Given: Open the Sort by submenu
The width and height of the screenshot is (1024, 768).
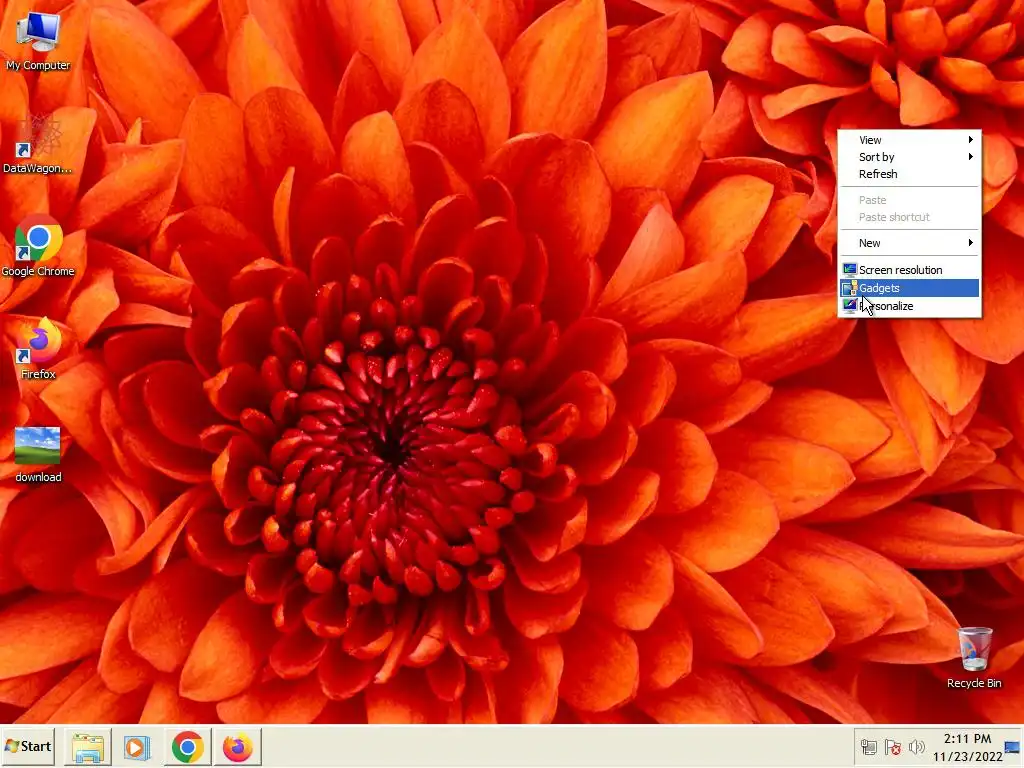Looking at the screenshot, I should [x=909, y=157].
